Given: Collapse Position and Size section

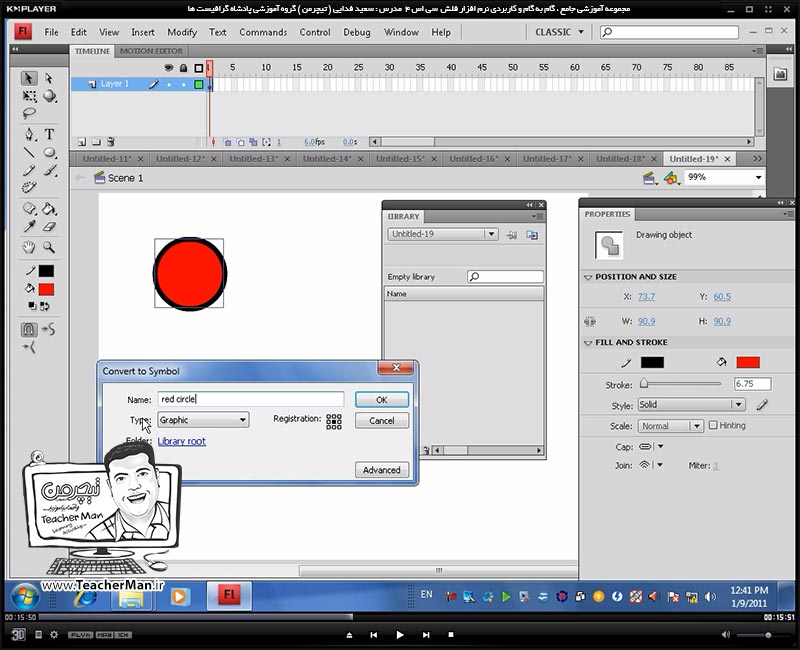Looking at the screenshot, I should [x=588, y=277].
